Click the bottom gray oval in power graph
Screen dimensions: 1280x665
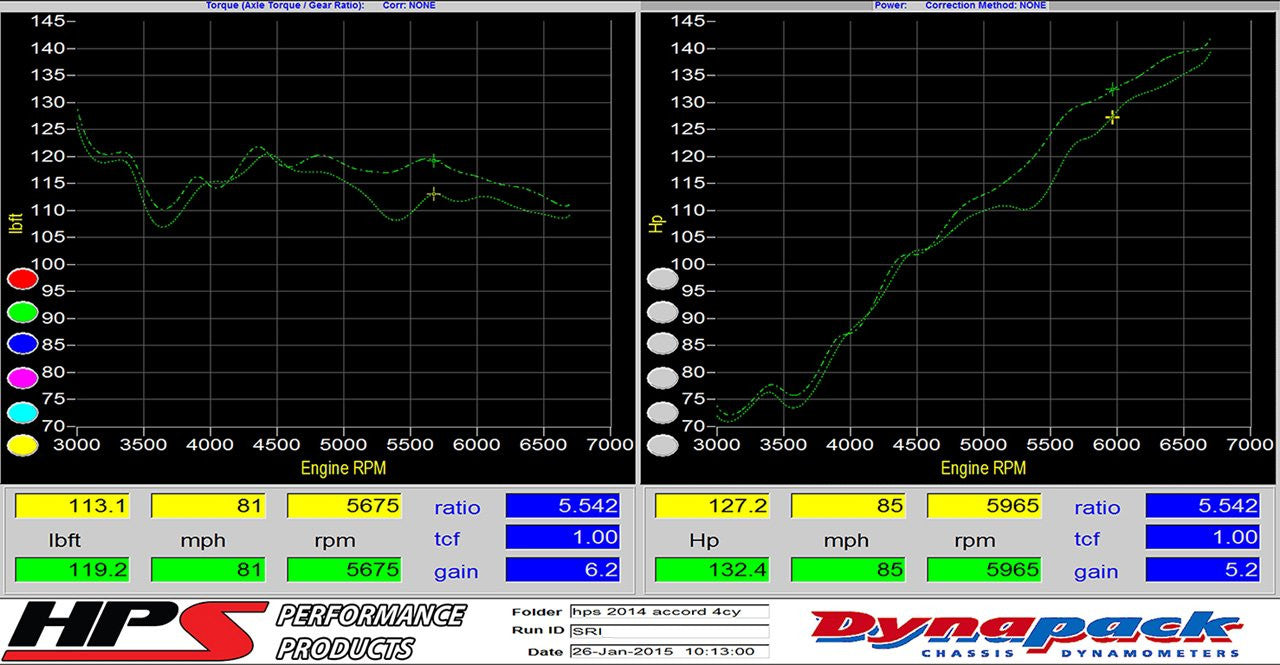662,445
